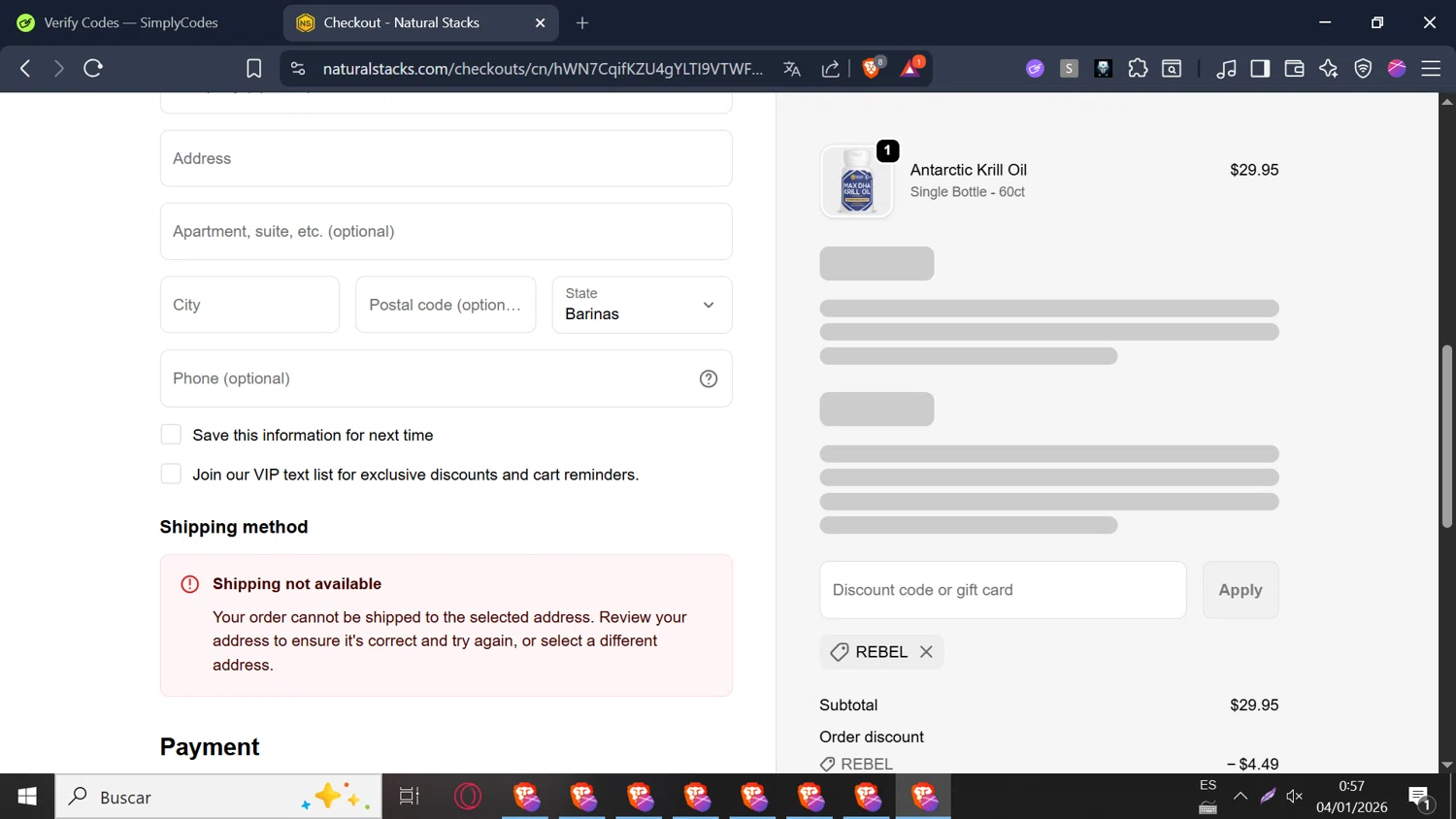The width and height of the screenshot is (1456, 819).
Task: Open Leo AI sparkle icon
Action: [1329, 68]
